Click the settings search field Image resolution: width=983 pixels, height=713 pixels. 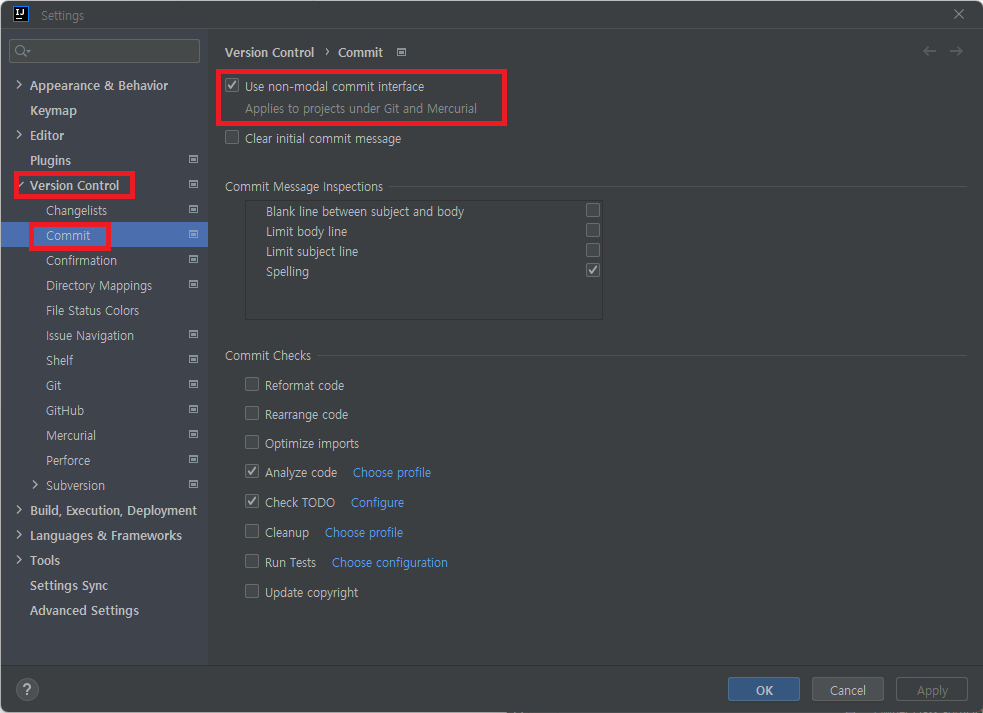click(104, 50)
